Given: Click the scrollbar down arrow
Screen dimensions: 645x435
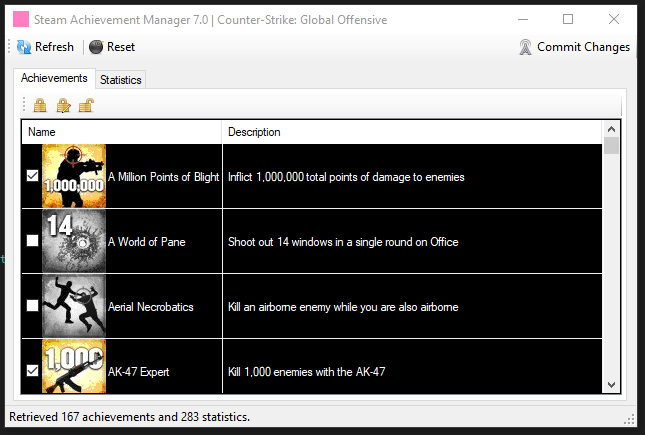Looking at the screenshot, I should pos(611,385).
